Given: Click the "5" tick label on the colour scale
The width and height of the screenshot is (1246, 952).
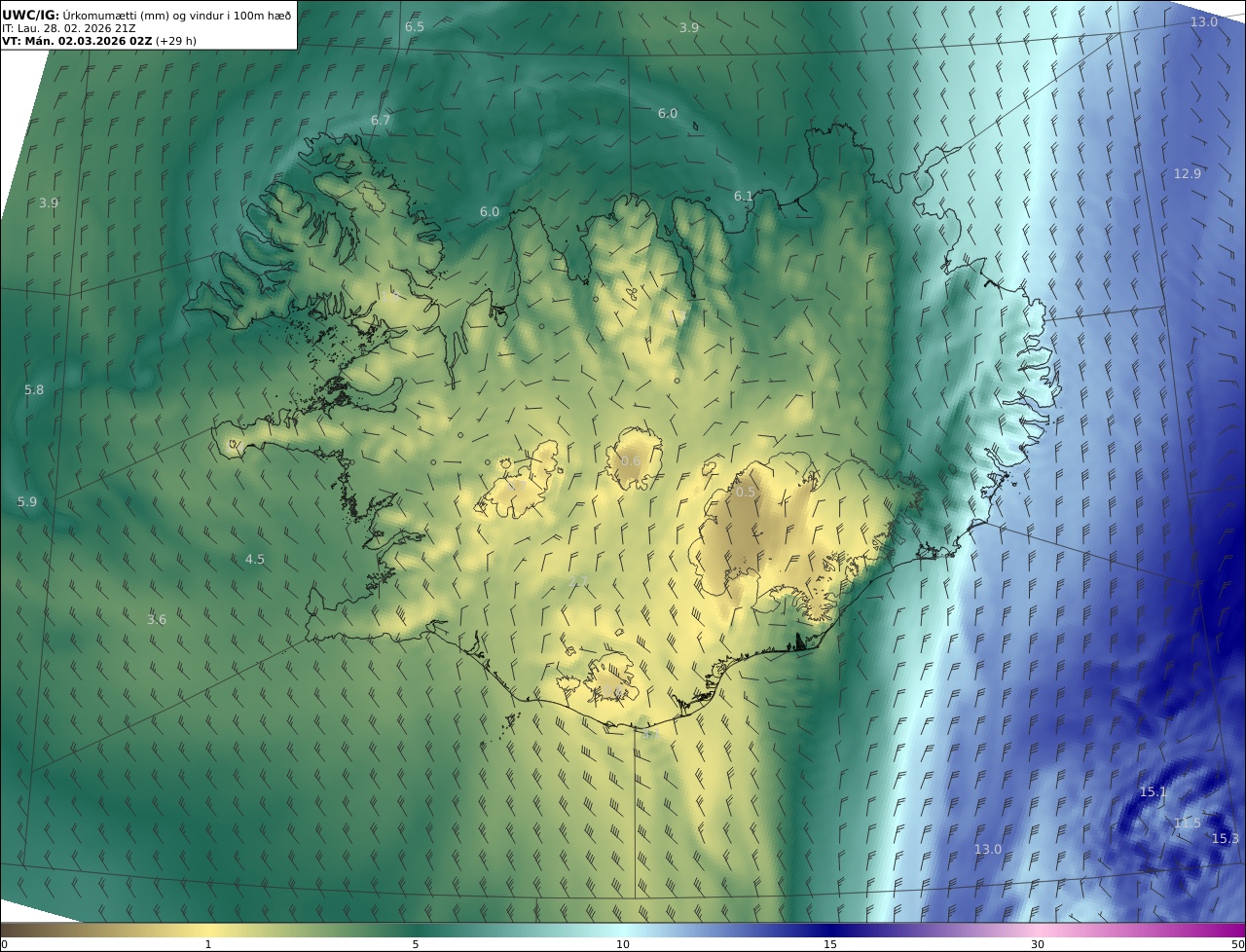Looking at the screenshot, I should tap(416, 944).
